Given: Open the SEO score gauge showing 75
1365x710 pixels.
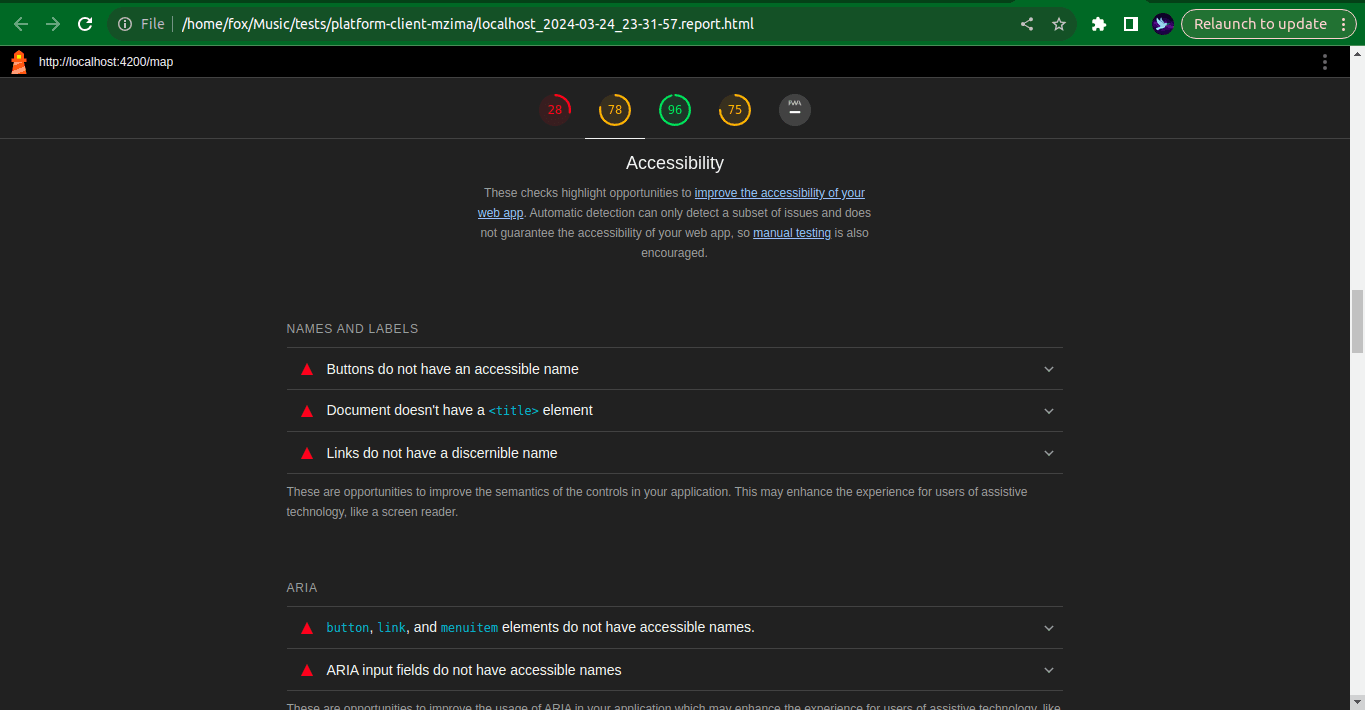Looking at the screenshot, I should click(735, 110).
